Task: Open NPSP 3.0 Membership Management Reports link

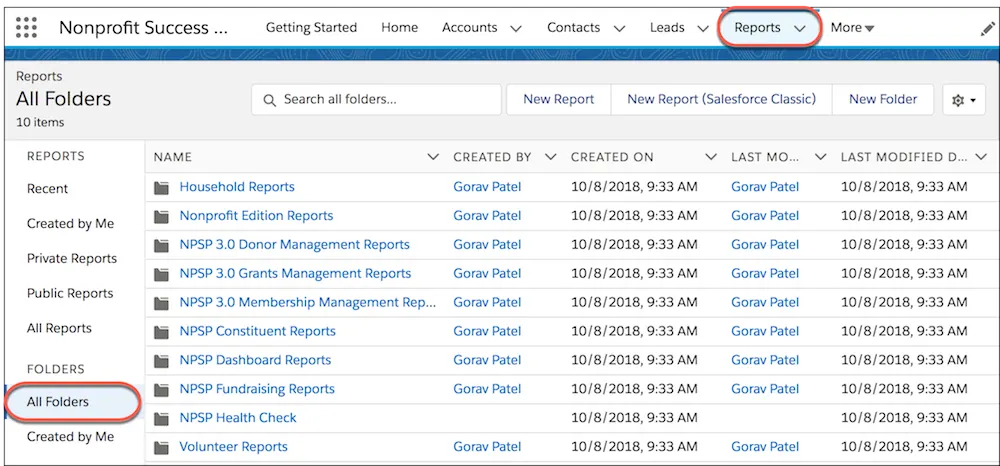Action: [308, 303]
